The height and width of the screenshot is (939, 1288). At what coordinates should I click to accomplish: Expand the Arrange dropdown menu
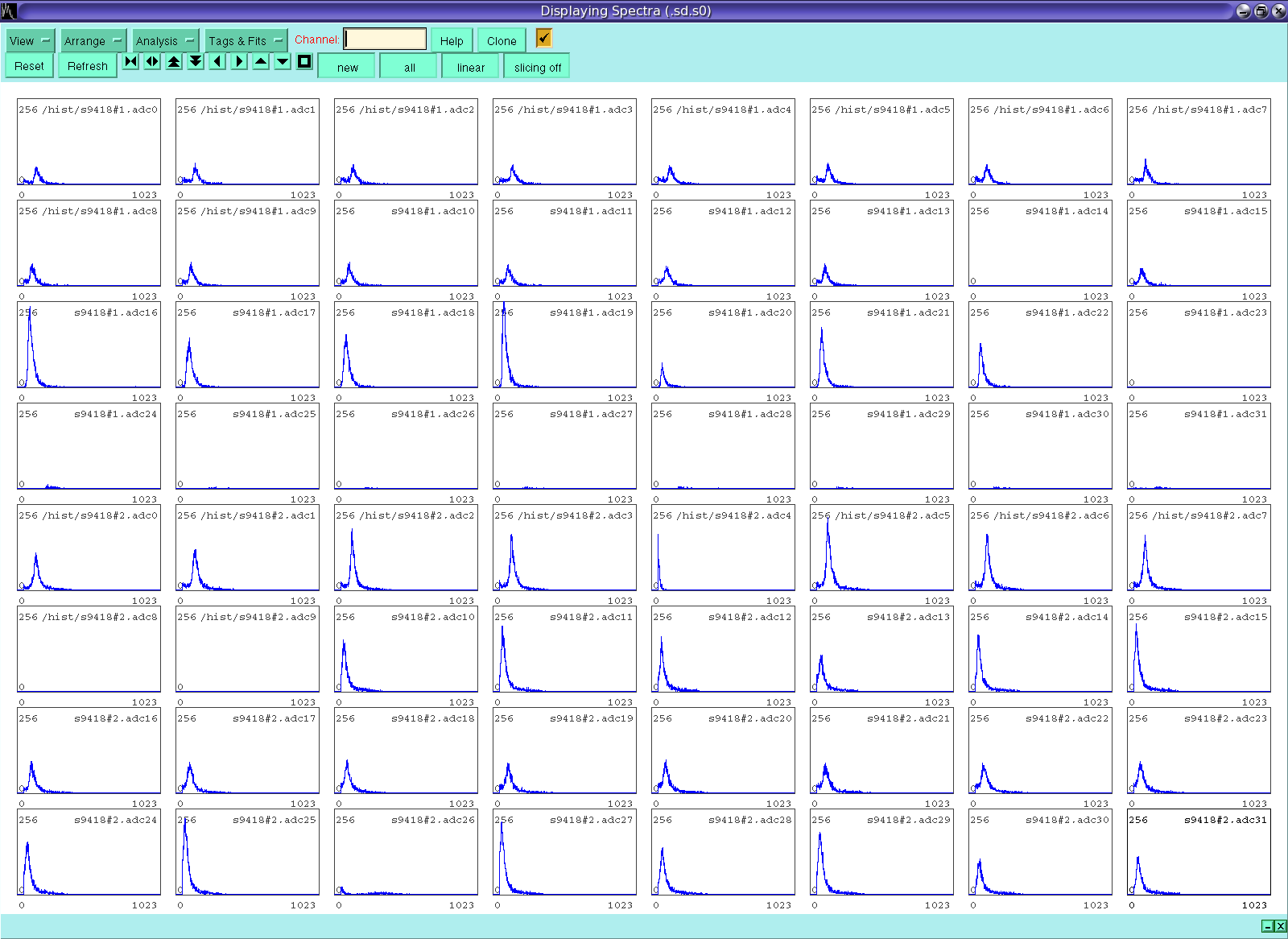click(x=93, y=41)
